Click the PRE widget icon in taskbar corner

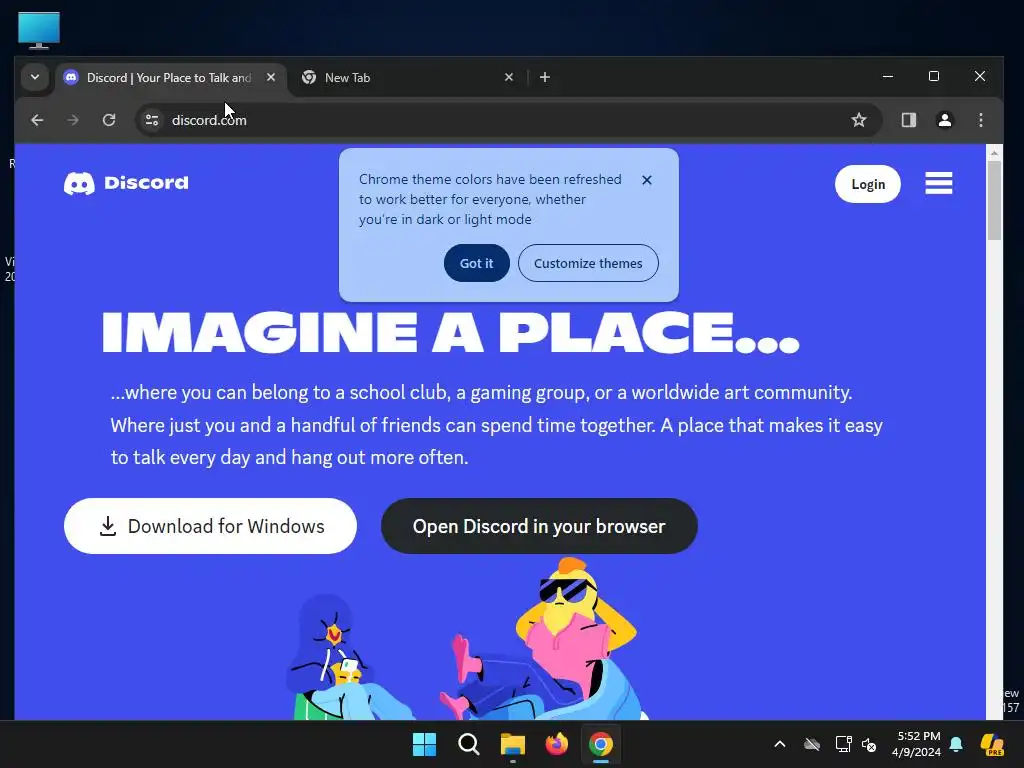[x=993, y=744]
